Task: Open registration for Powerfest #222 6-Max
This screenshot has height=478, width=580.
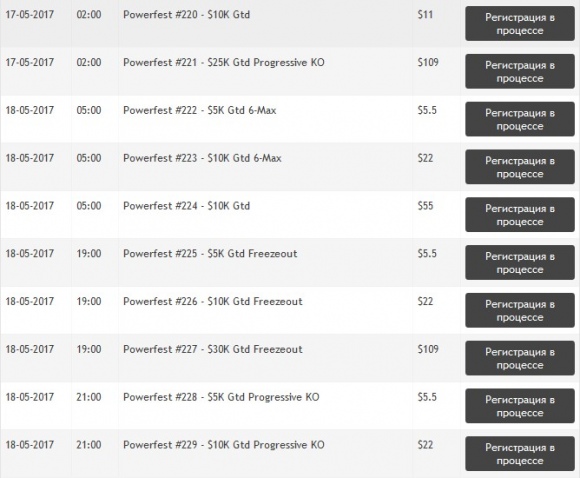Action: (520, 119)
